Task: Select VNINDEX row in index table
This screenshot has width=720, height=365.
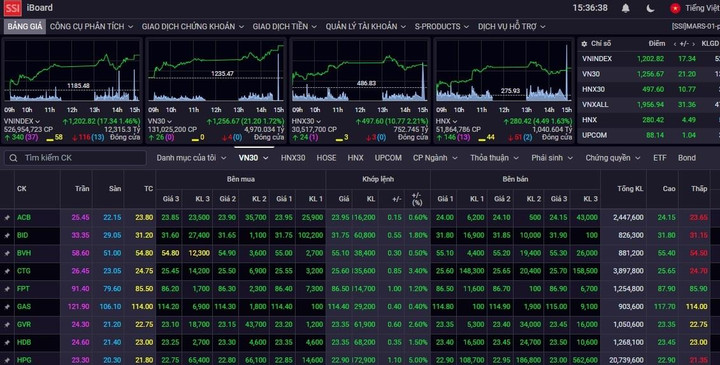Action: (648, 59)
